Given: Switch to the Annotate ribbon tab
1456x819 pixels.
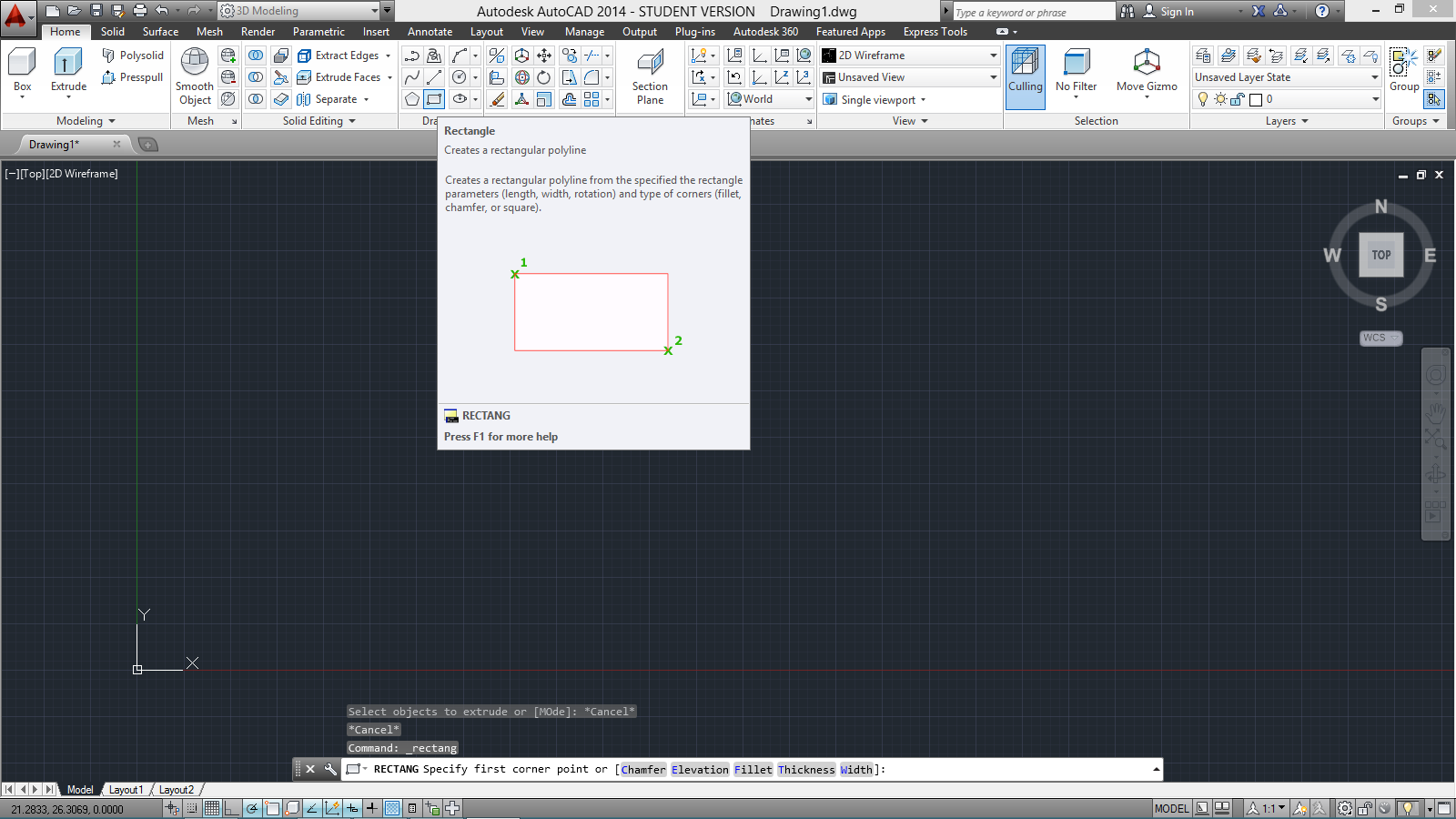Looking at the screenshot, I should coord(430,32).
